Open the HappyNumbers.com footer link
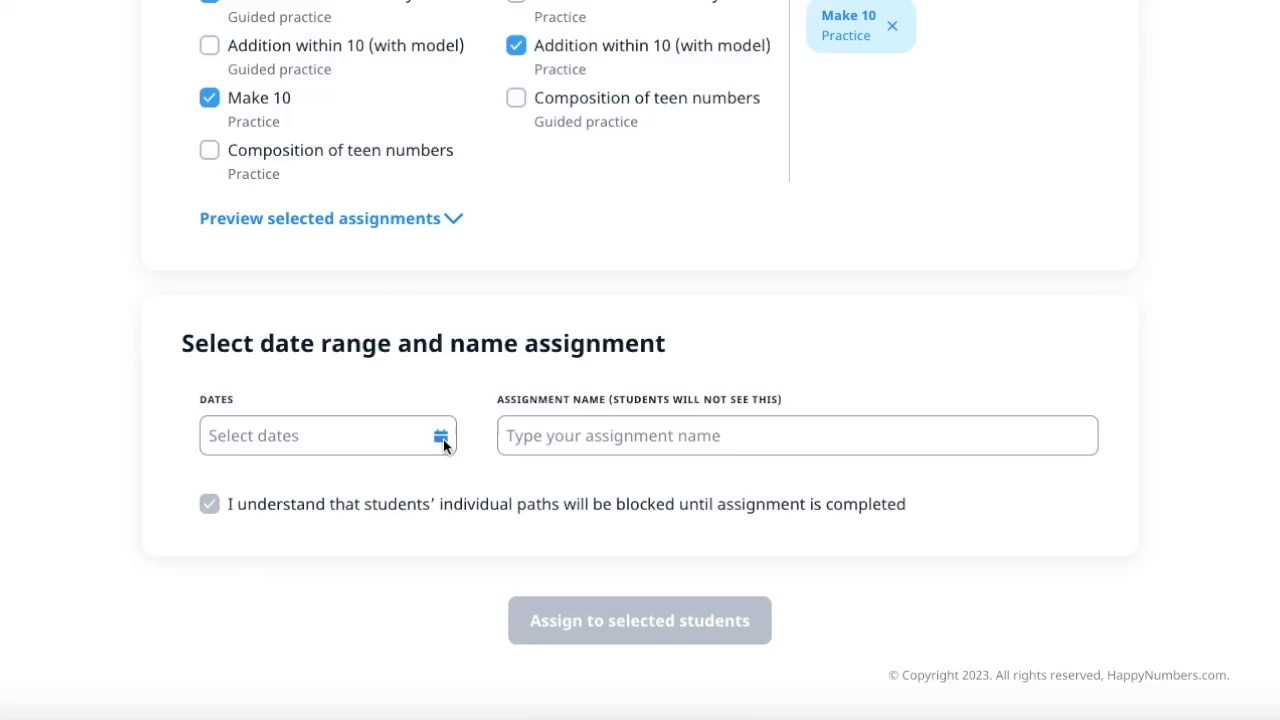 [1167, 675]
